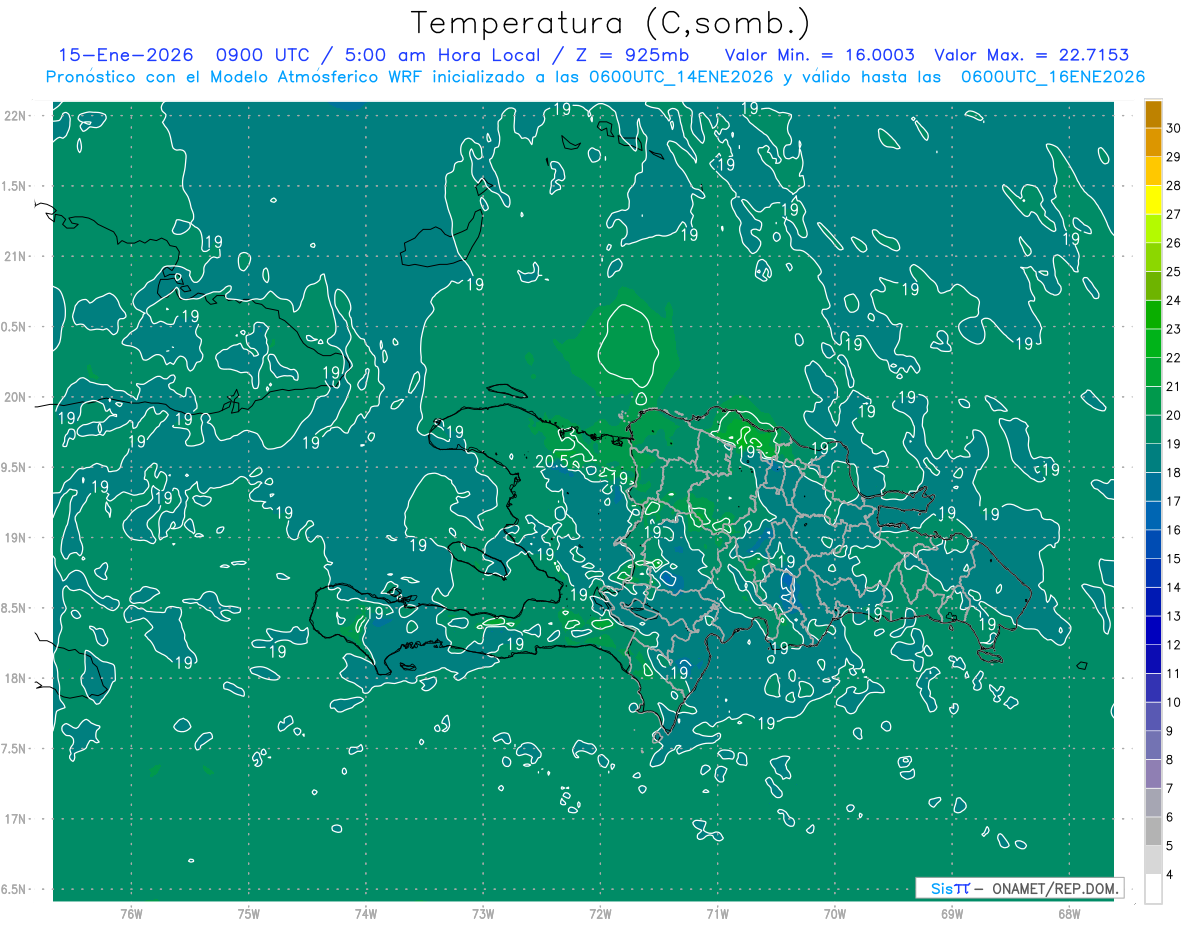Click the colorbar scale label "16"
This screenshot has height=927, width=1200.
coord(1174,530)
